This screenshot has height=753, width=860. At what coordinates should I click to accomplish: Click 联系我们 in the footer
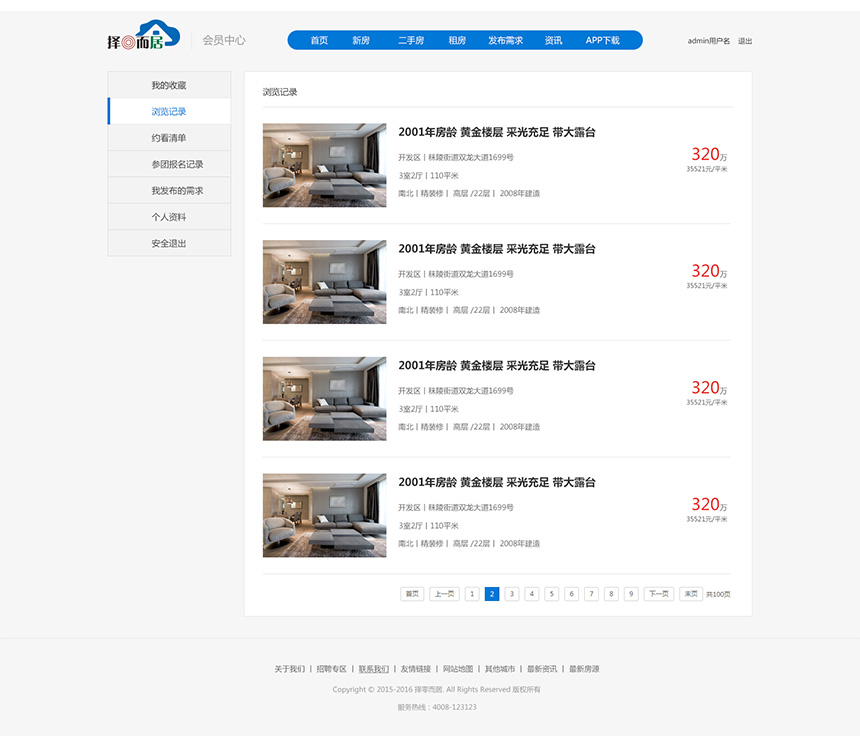(x=374, y=668)
